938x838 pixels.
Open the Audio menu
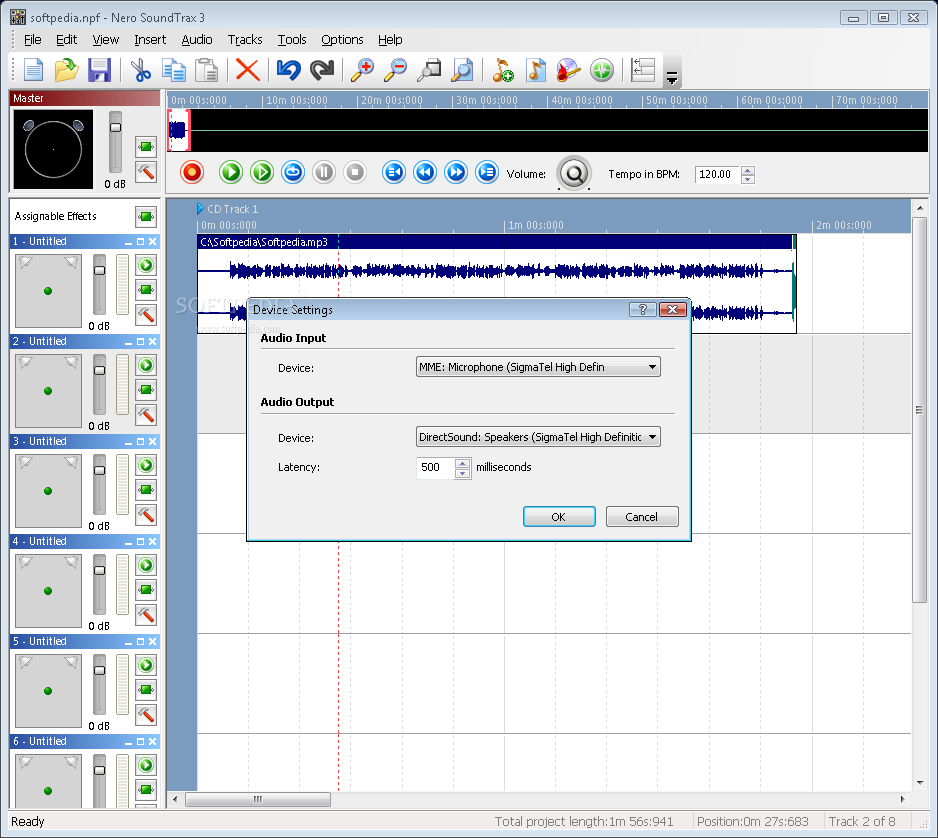tap(197, 39)
